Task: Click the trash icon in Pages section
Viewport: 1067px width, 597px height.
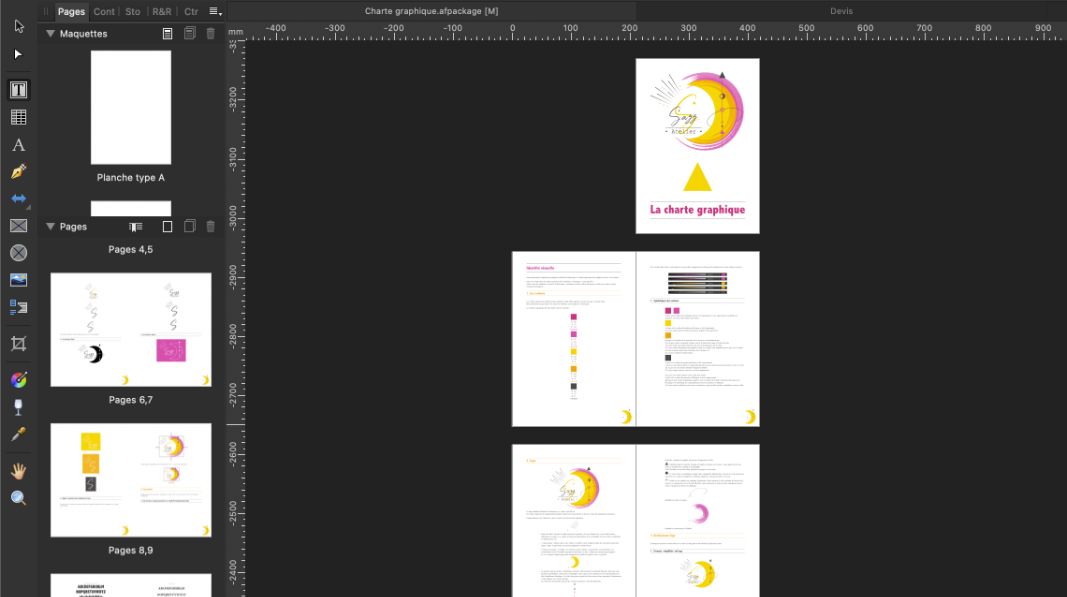Action: tap(210, 227)
